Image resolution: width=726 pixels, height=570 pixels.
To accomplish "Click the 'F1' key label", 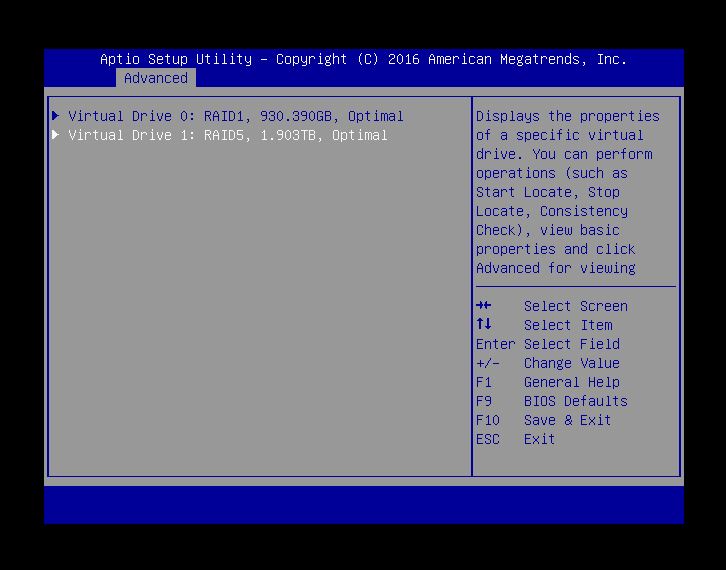I will click(484, 382).
